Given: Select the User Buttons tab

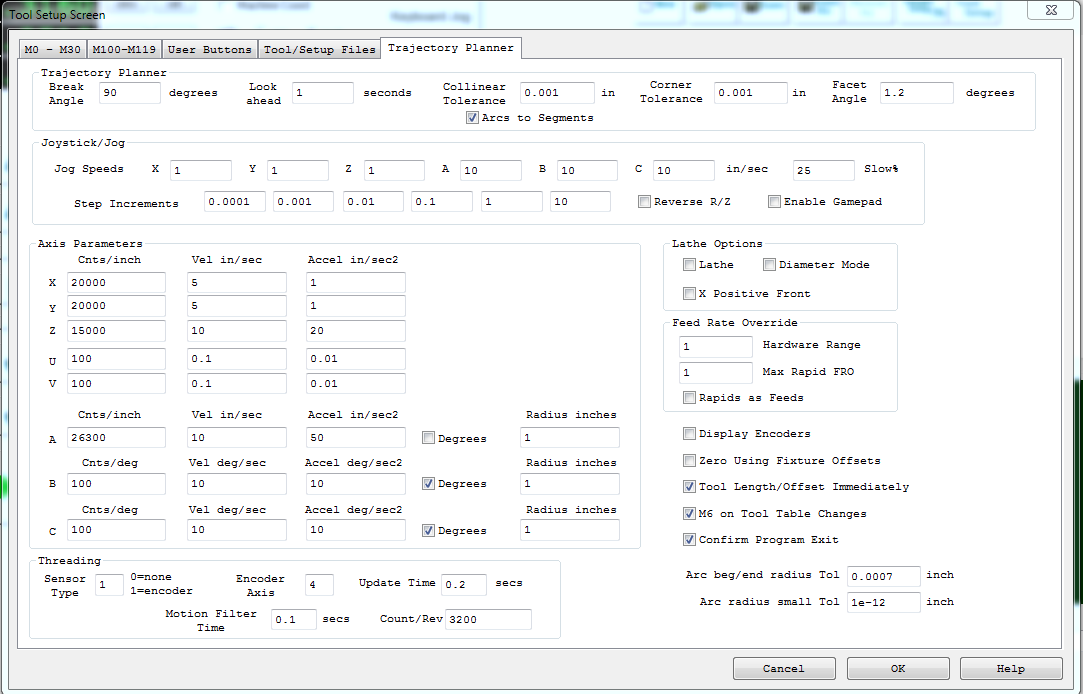Looking at the screenshot, I should point(210,49).
